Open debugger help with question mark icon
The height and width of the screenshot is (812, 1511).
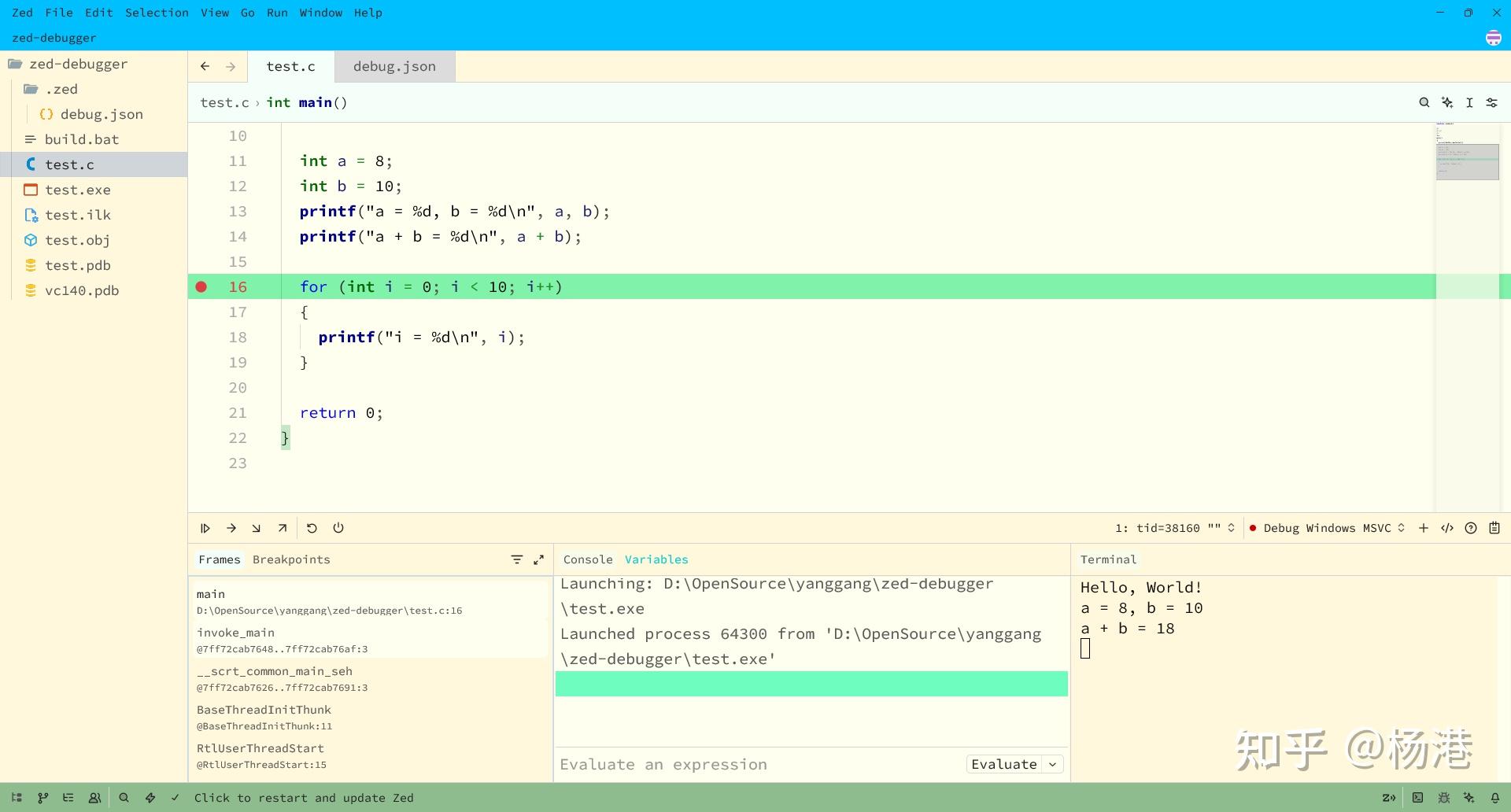tap(1471, 528)
